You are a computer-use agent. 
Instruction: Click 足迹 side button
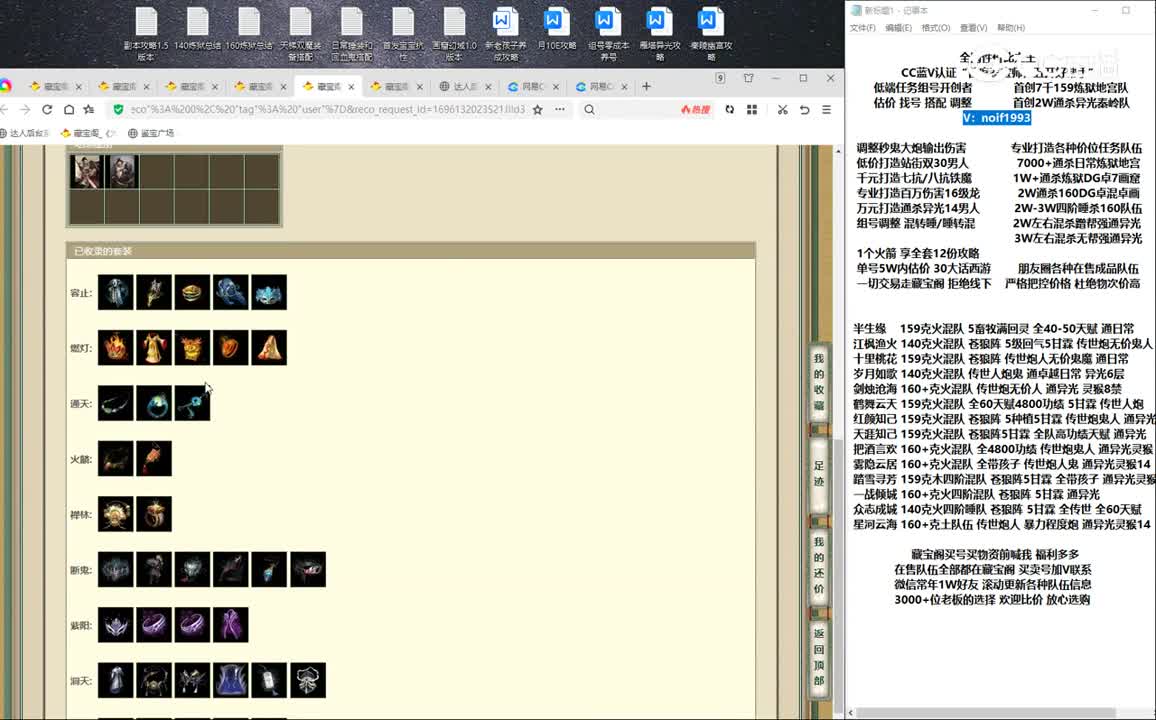coord(818,474)
